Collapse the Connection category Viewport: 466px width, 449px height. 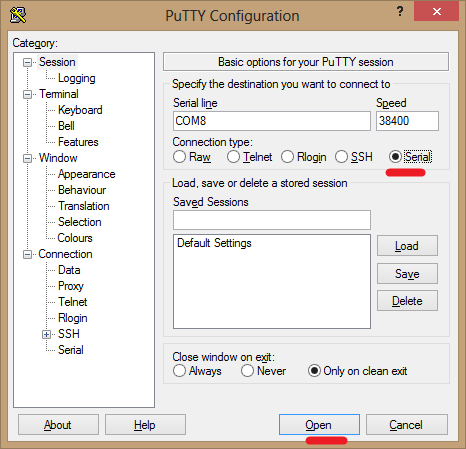pyautogui.click(x=27, y=255)
